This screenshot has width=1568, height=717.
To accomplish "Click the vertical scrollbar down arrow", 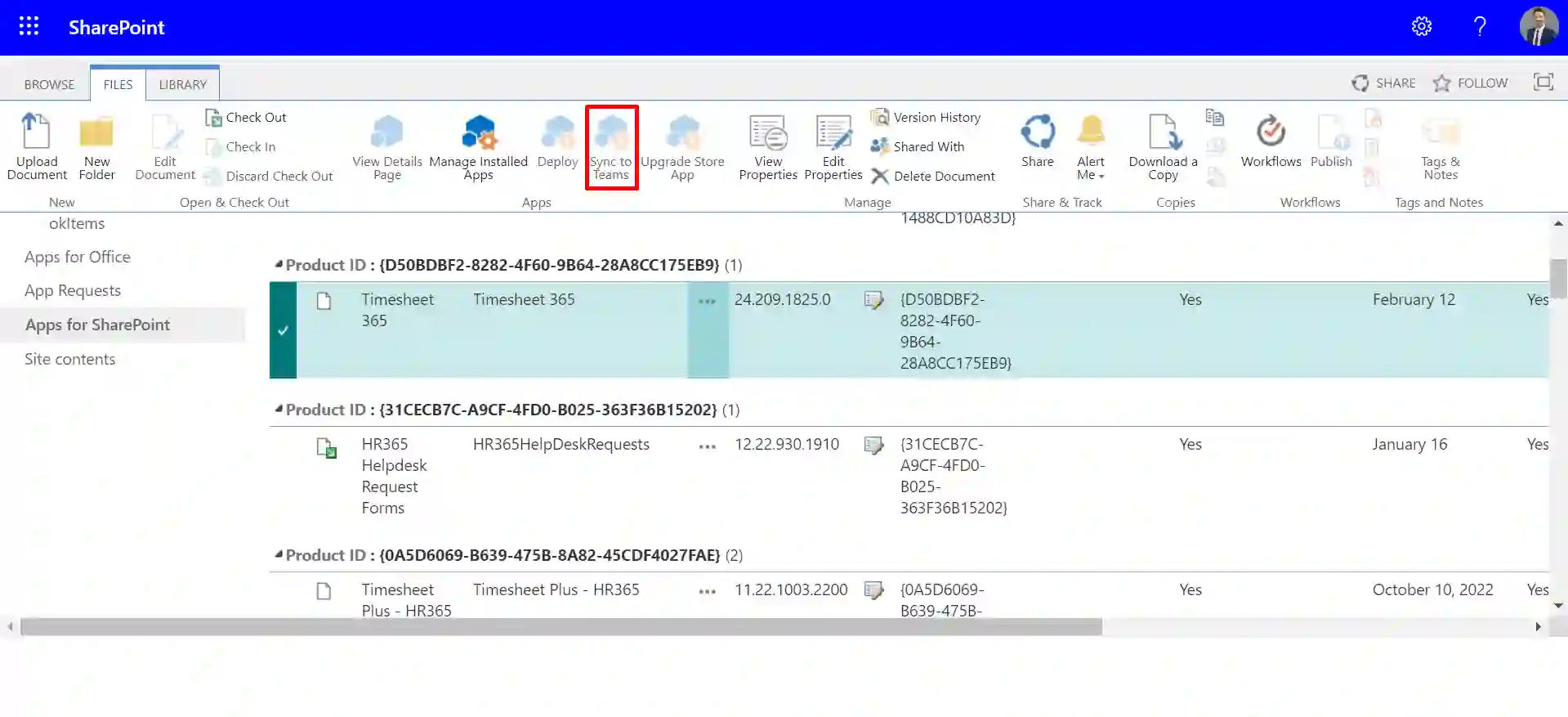I will click(x=1558, y=606).
